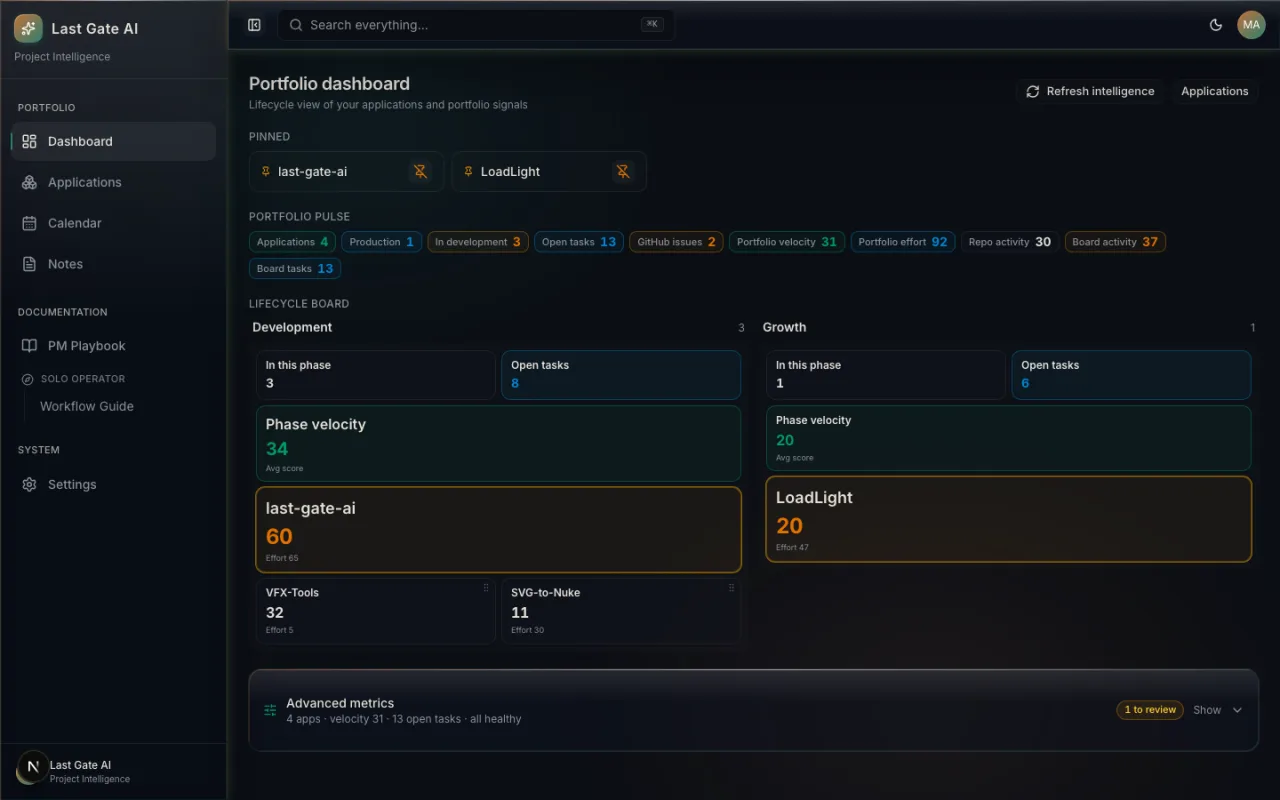Collapse the sidebar with the panel toggle icon
The height and width of the screenshot is (800, 1280).
point(254,25)
